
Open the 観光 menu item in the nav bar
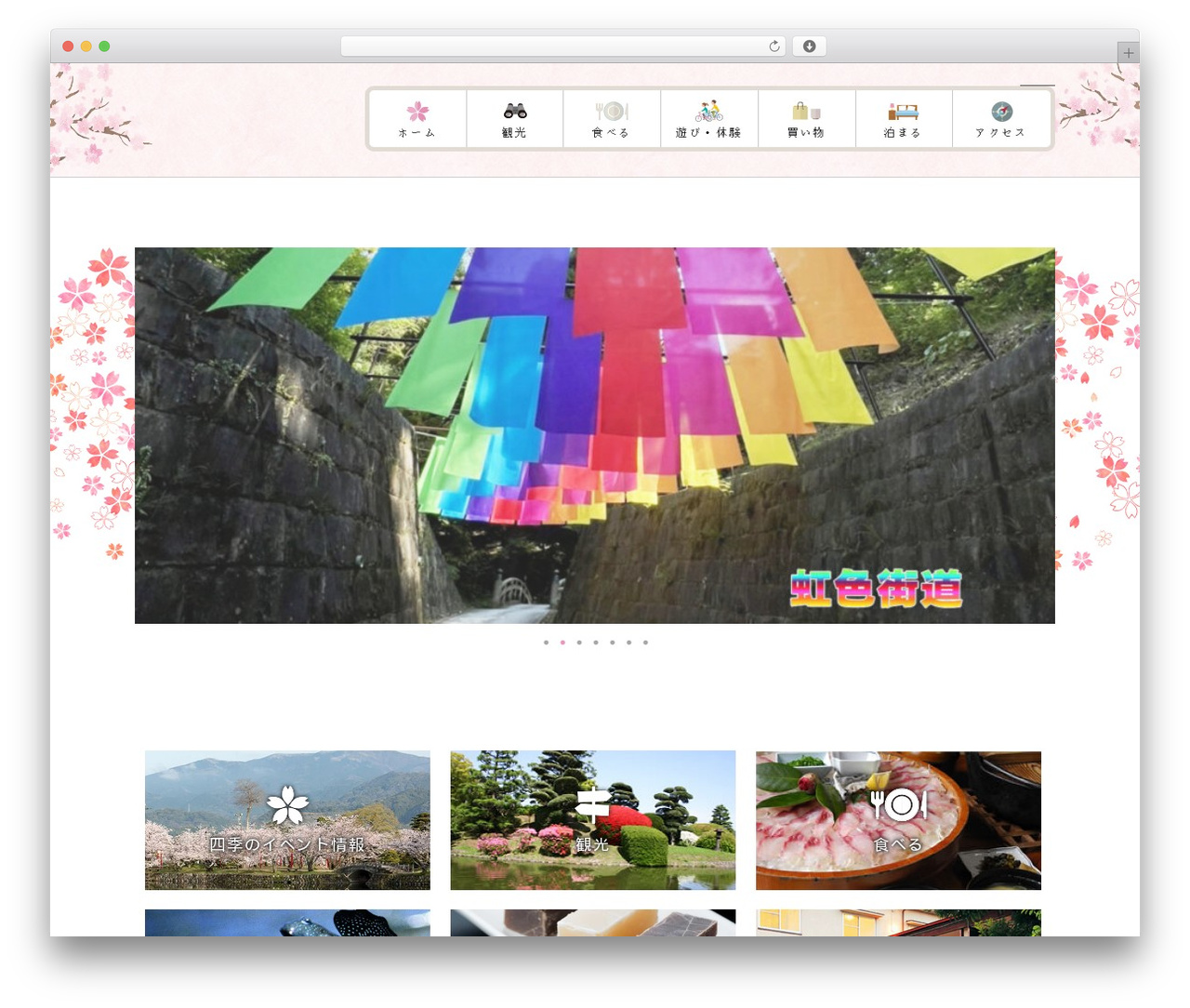514,133
